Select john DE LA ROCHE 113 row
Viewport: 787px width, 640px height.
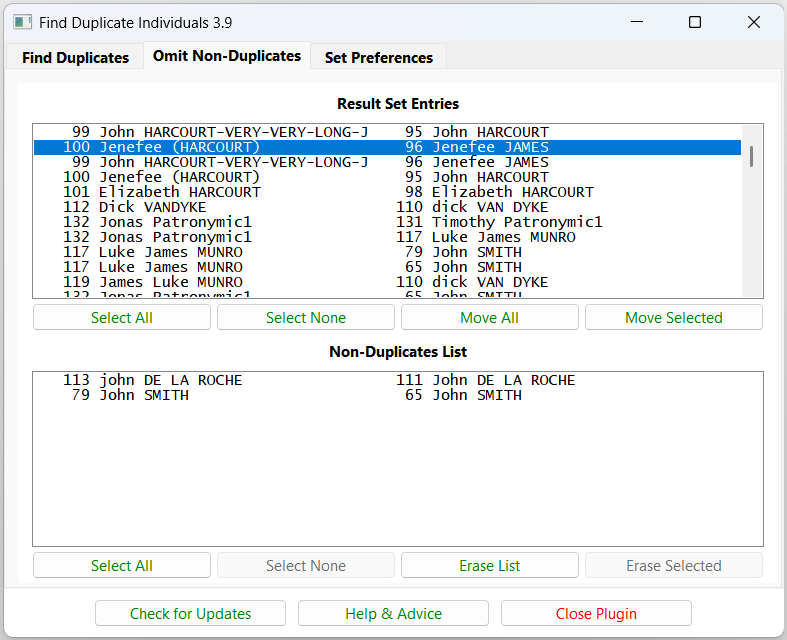pyautogui.click(x=170, y=380)
